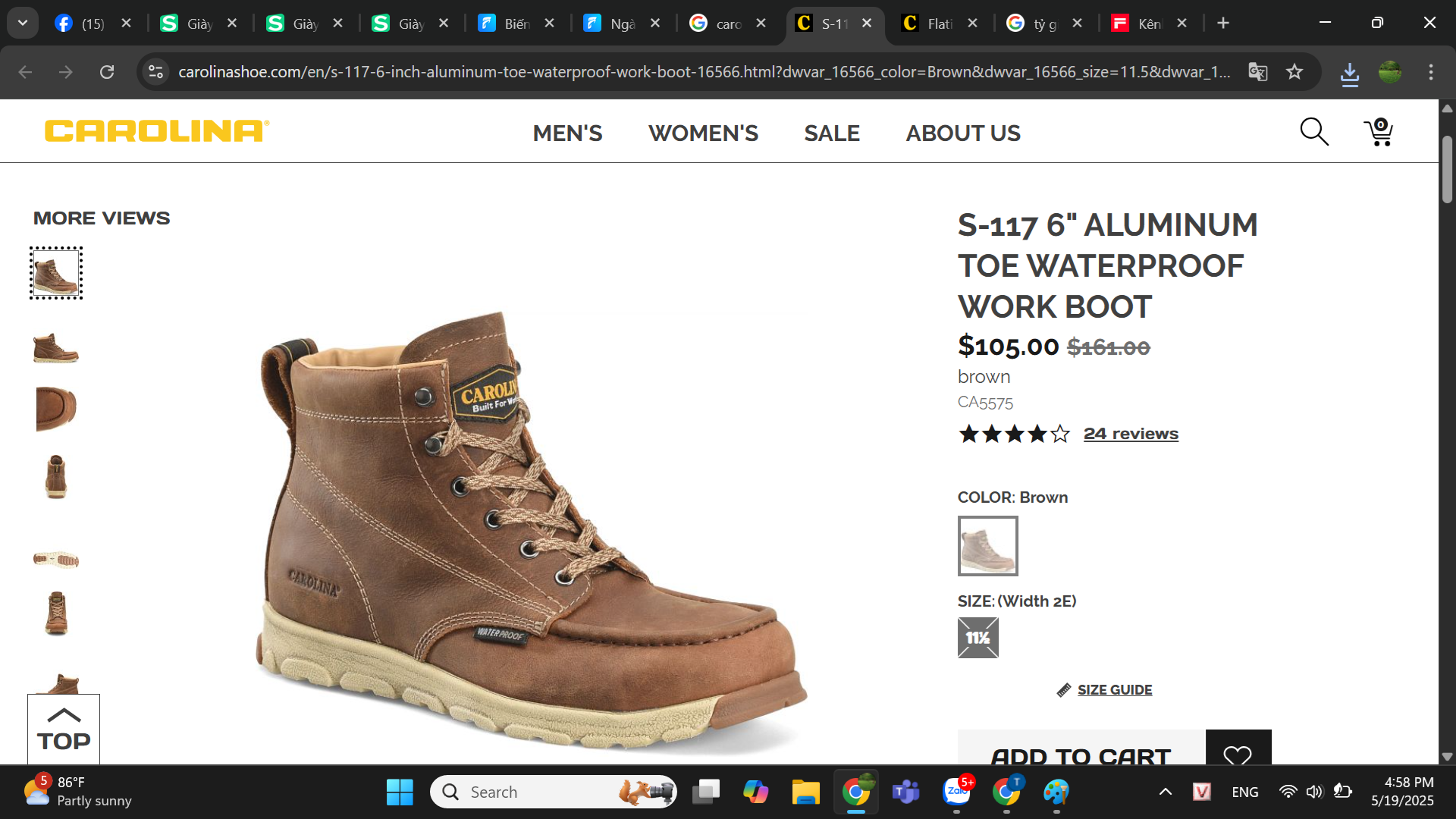1456x819 pixels.
Task: Open the SALE navigation menu
Action: click(x=832, y=133)
